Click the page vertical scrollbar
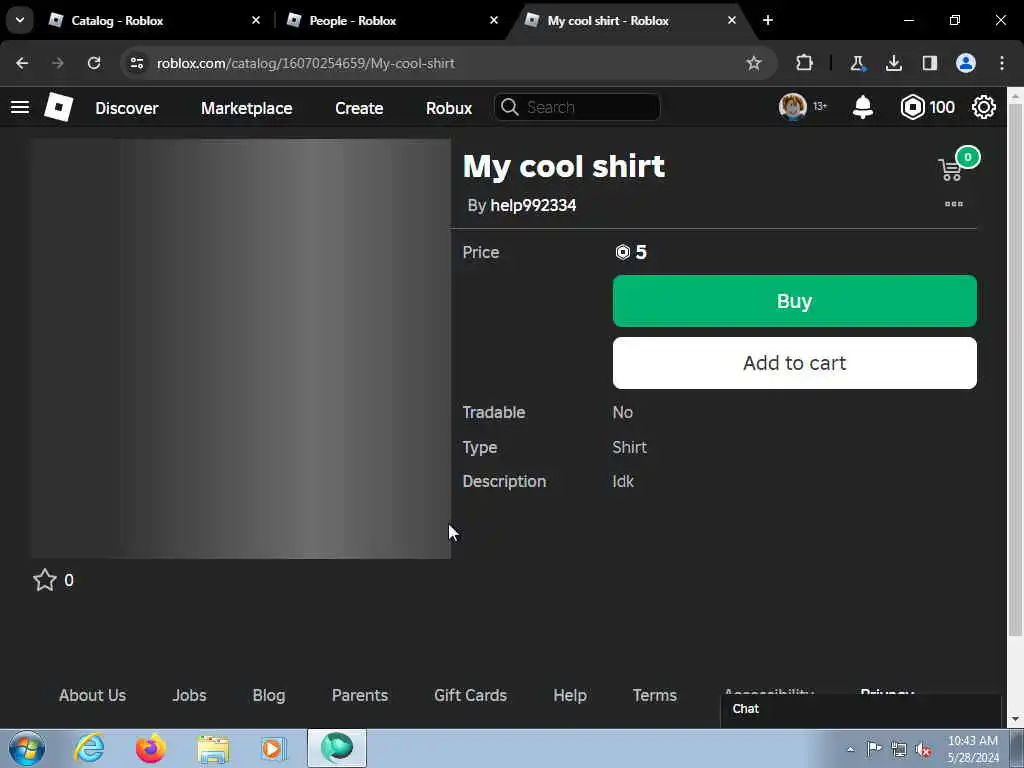 pos(1015,371)
